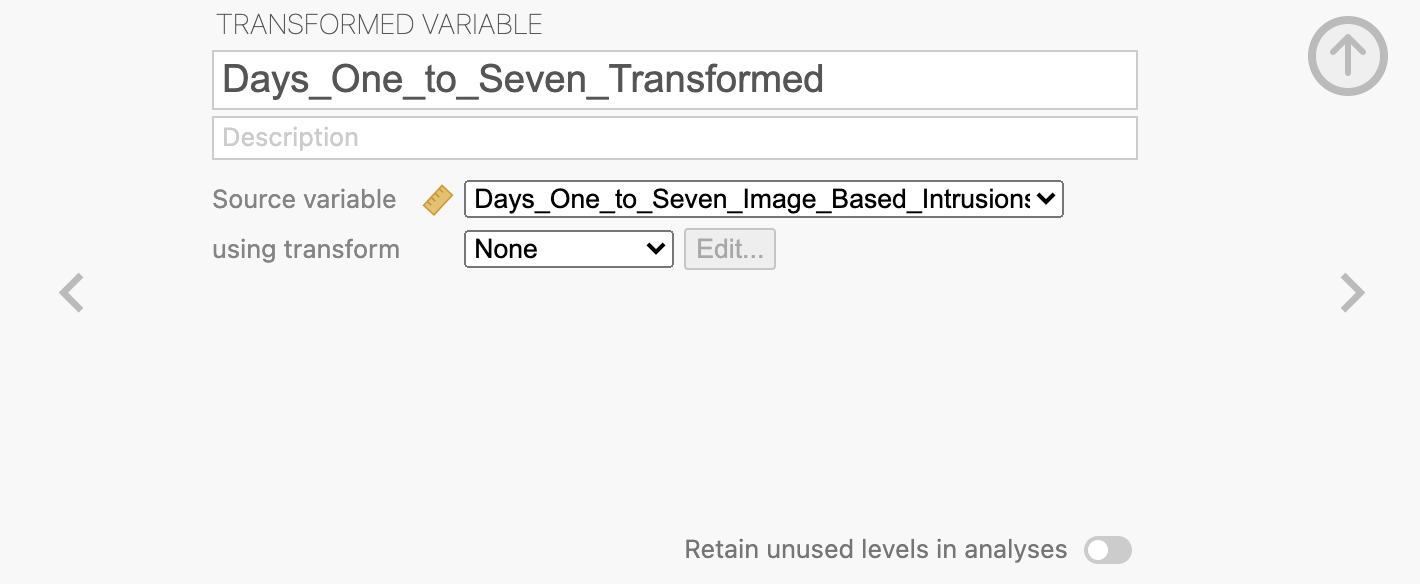Screen dimensions: 1420x584
Task: Click the TRANSFORMED VARIABLE heading
Action: point(380,25)
